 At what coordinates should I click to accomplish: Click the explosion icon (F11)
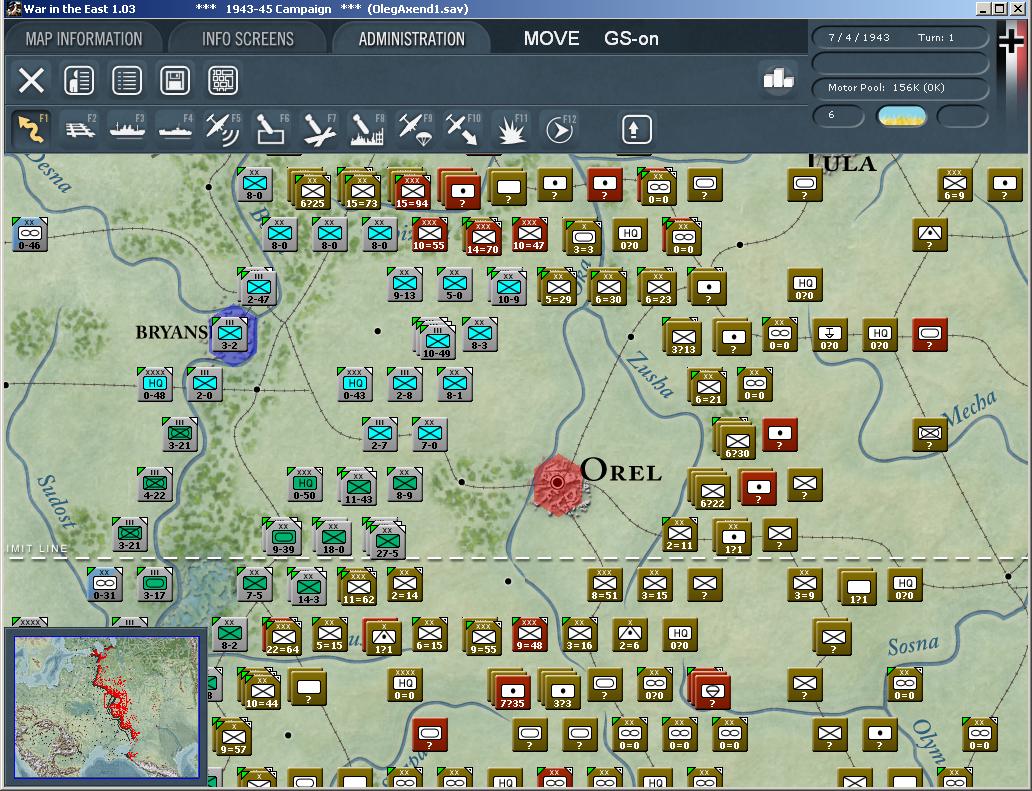[511, 129]
